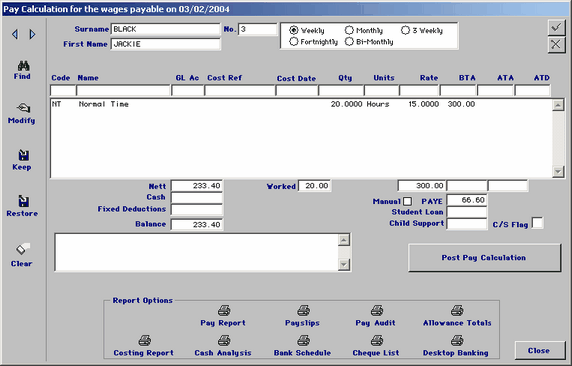
Task: Go to next employee arrow
Action: [32, 34]
